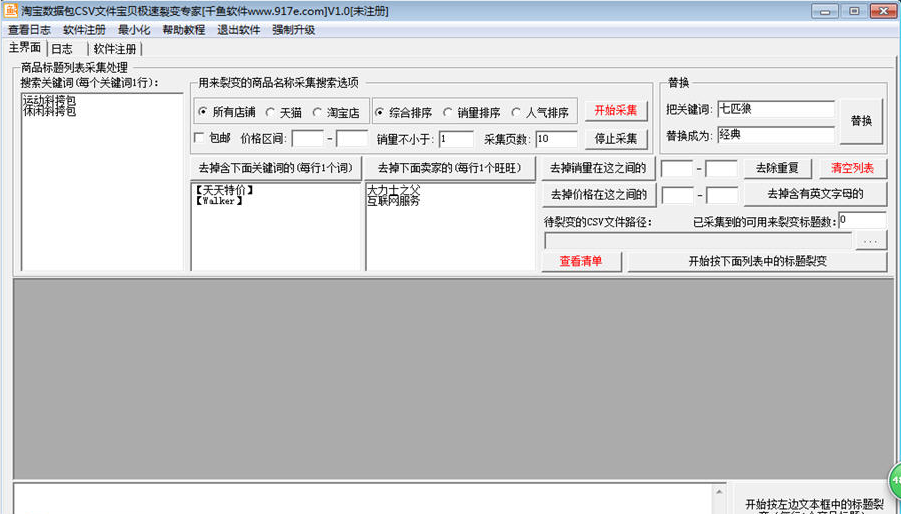Click the red 清空列表 button

(x=852, y=168)
